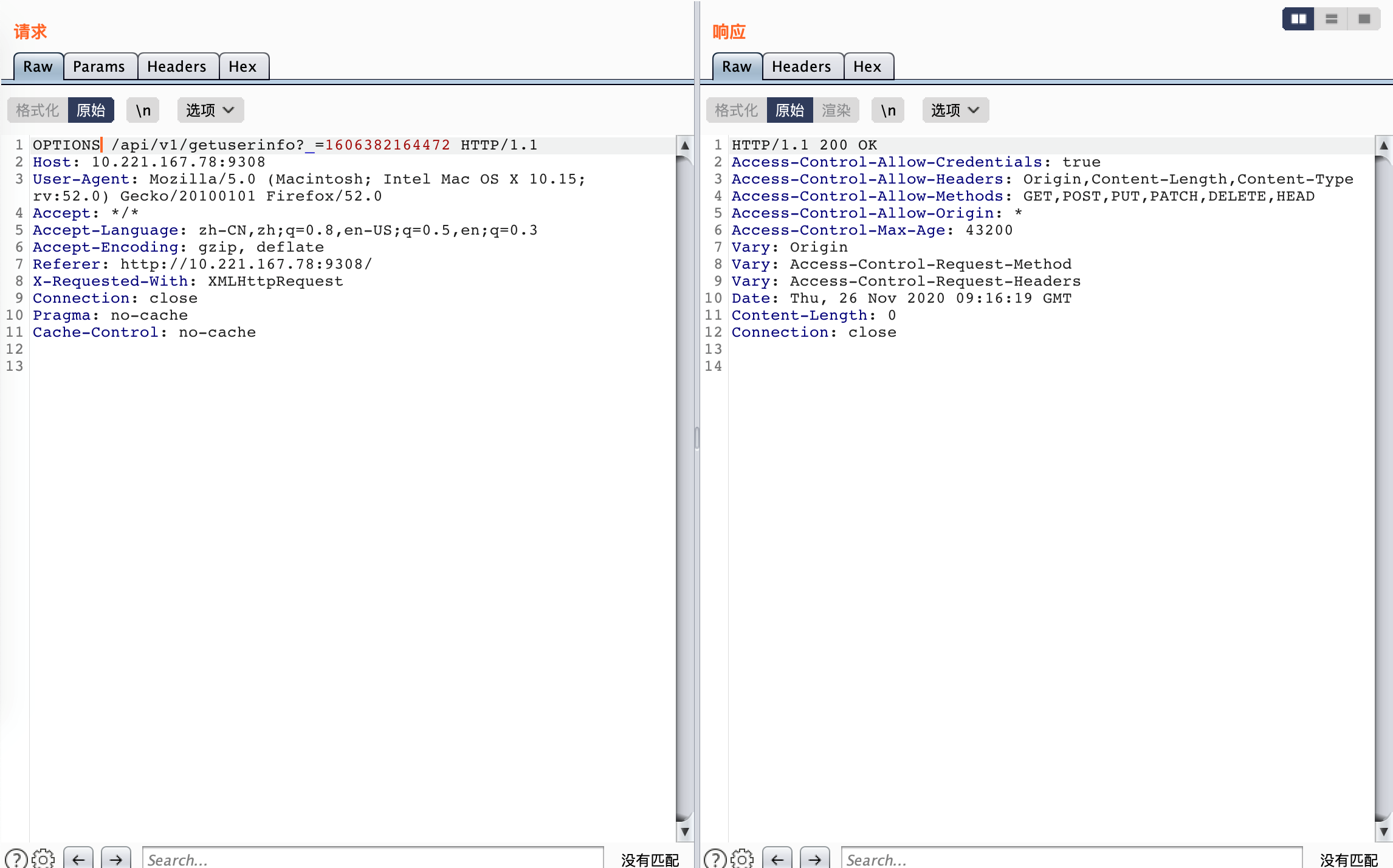Viewport: 1393px width, 868px height.
Task: Toggle request \n non-printable characters button
Action: pyautogui.click(x=143, y=110)
